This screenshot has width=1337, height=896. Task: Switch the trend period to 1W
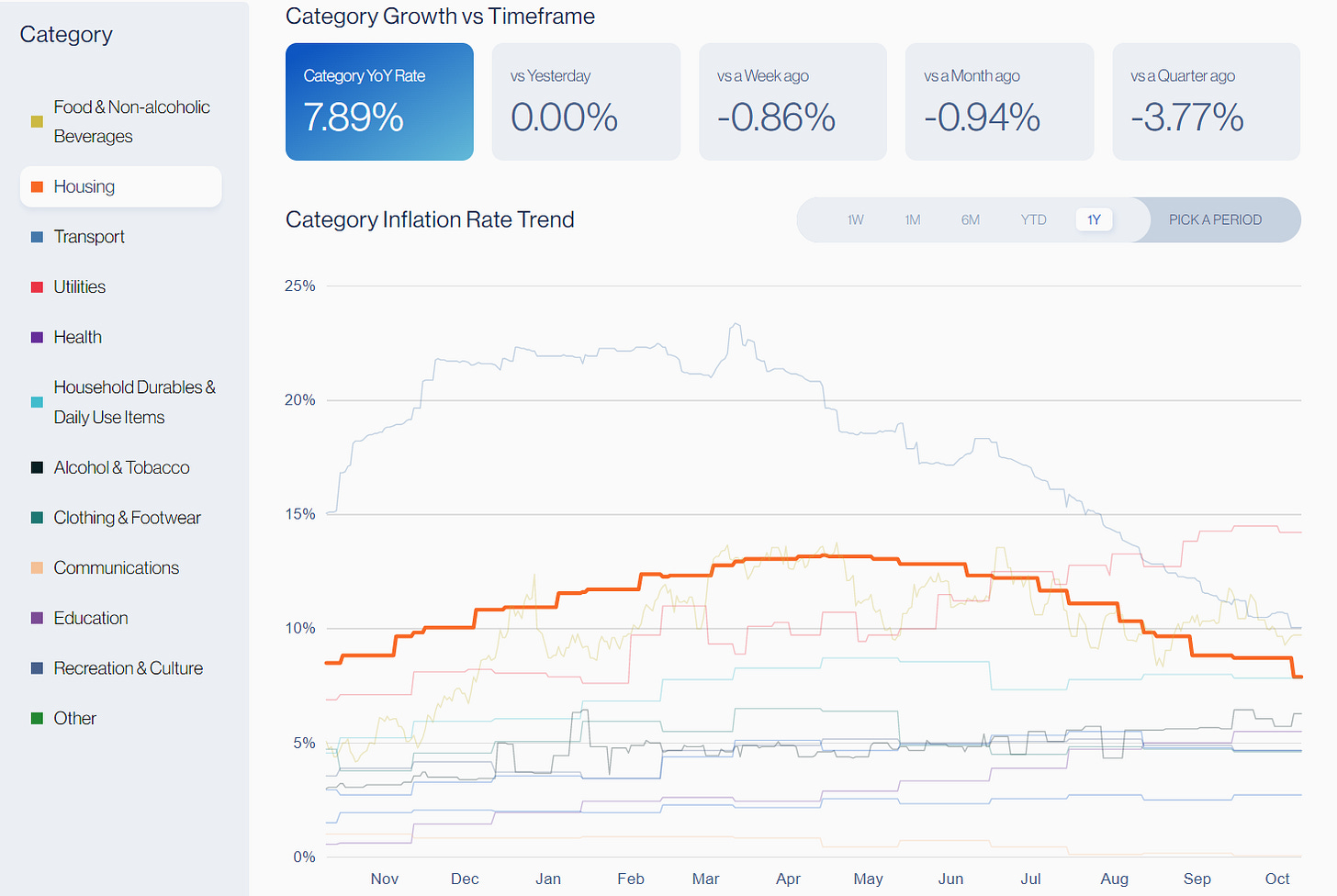855,220
